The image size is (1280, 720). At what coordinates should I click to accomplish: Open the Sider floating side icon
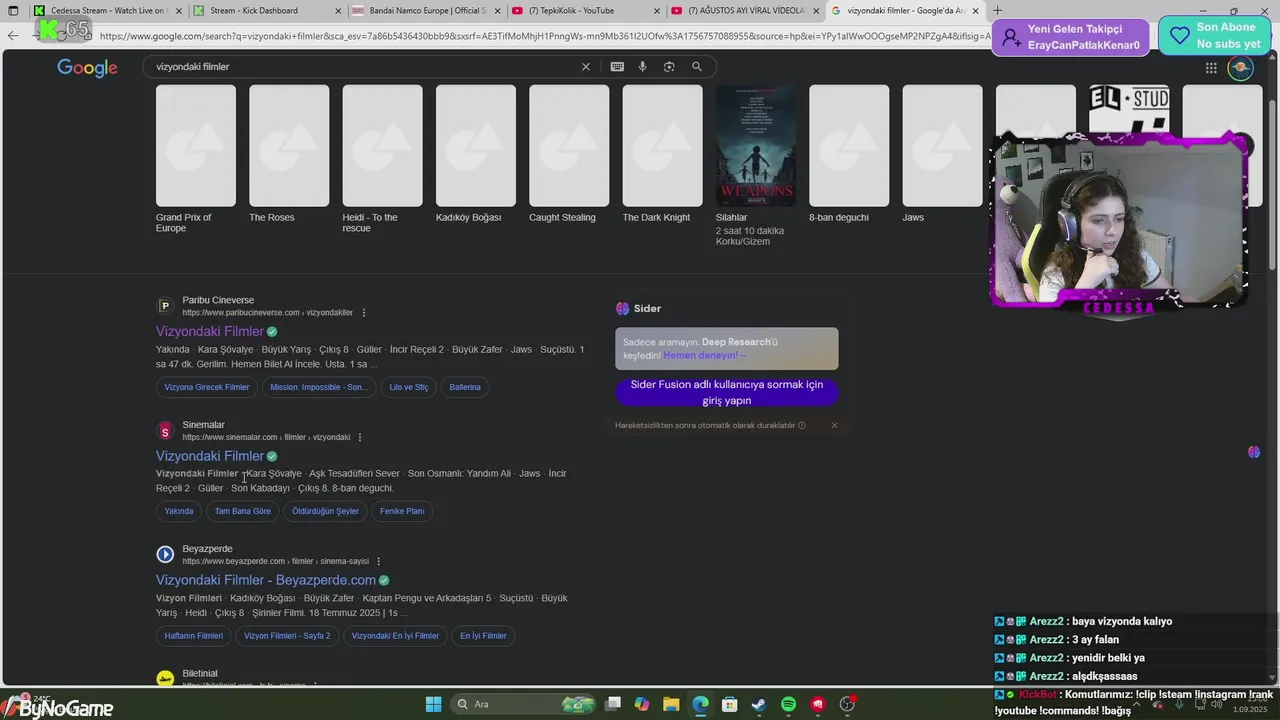(x=1254, y=452)
